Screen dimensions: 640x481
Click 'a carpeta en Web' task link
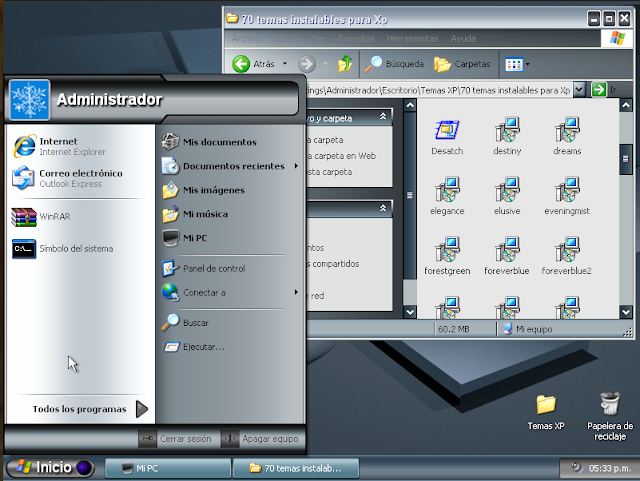[x=341, y=156]
